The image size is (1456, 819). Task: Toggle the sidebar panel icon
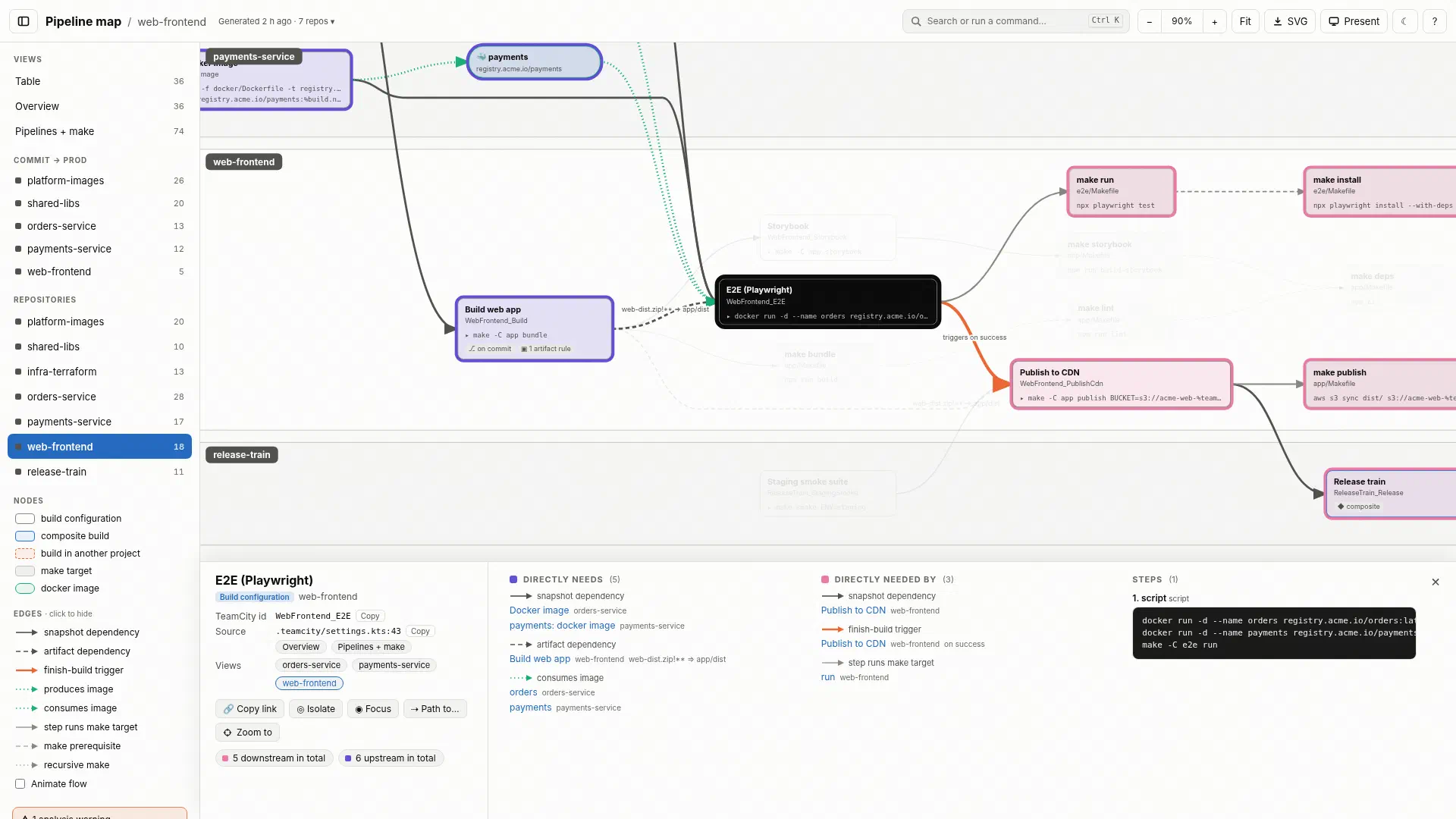[24, 21]
